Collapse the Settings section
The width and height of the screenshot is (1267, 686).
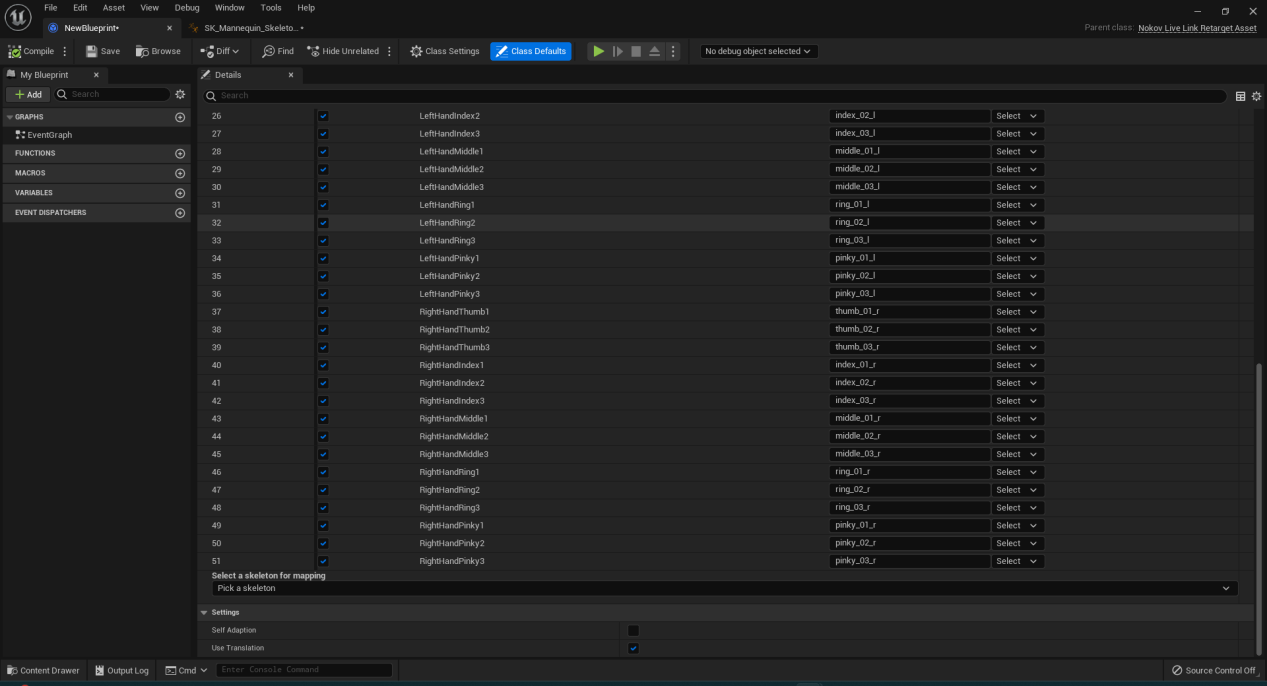205,613
